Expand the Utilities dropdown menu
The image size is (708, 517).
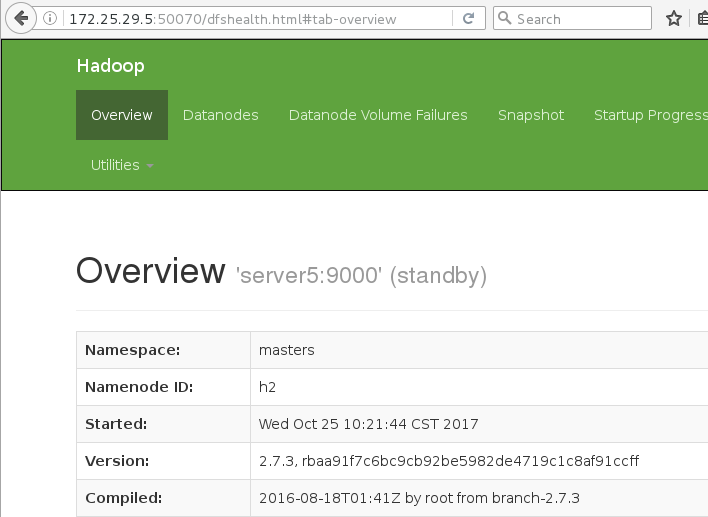pos(122,165)
